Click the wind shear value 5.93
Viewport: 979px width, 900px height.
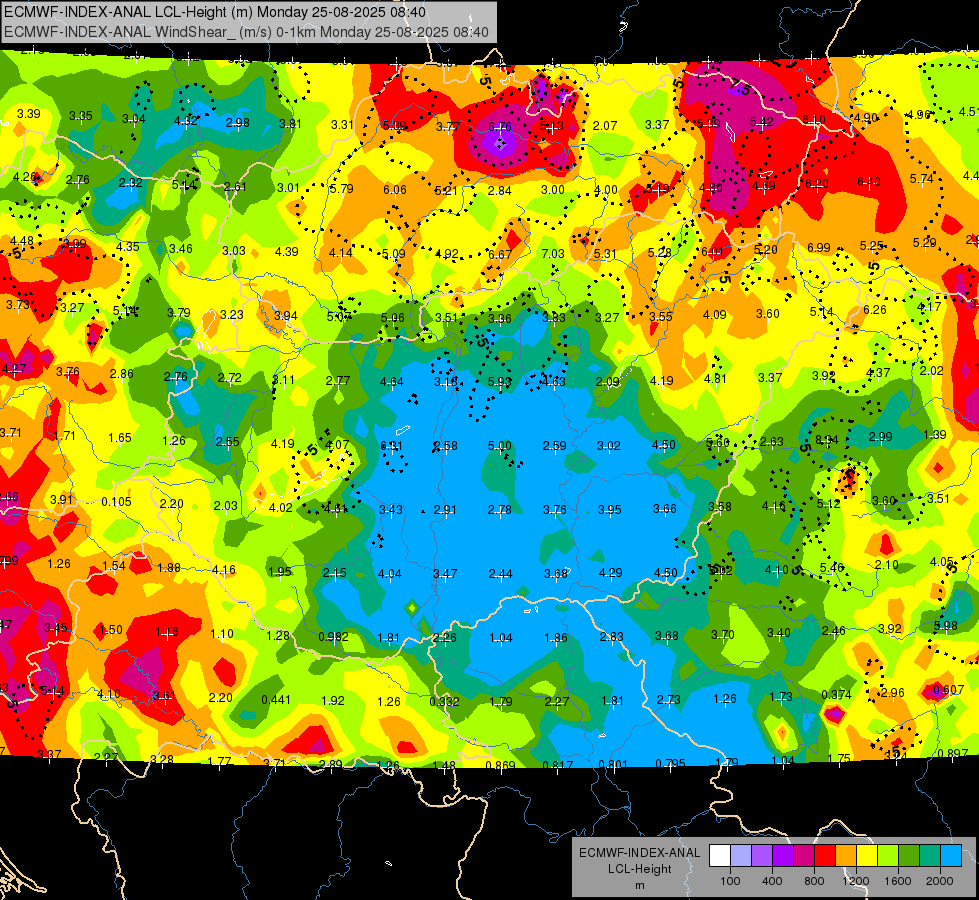[x=499, y=381]
